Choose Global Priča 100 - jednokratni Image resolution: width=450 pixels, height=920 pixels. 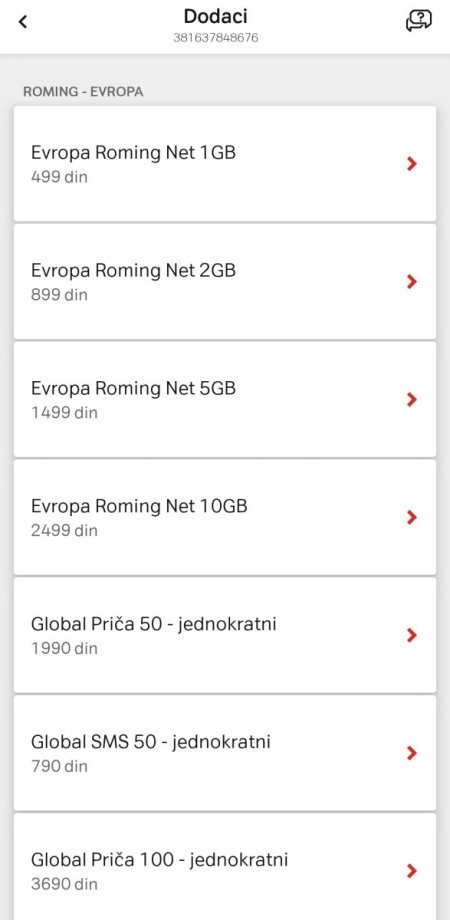pyautogui.click(x=225, y=867)
